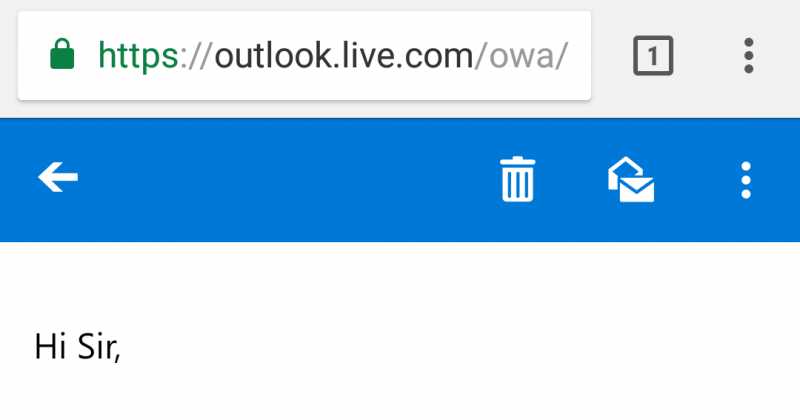Focus the outlook.live.com address bar
Screen dimensions: 800x420
pos(304,56)
